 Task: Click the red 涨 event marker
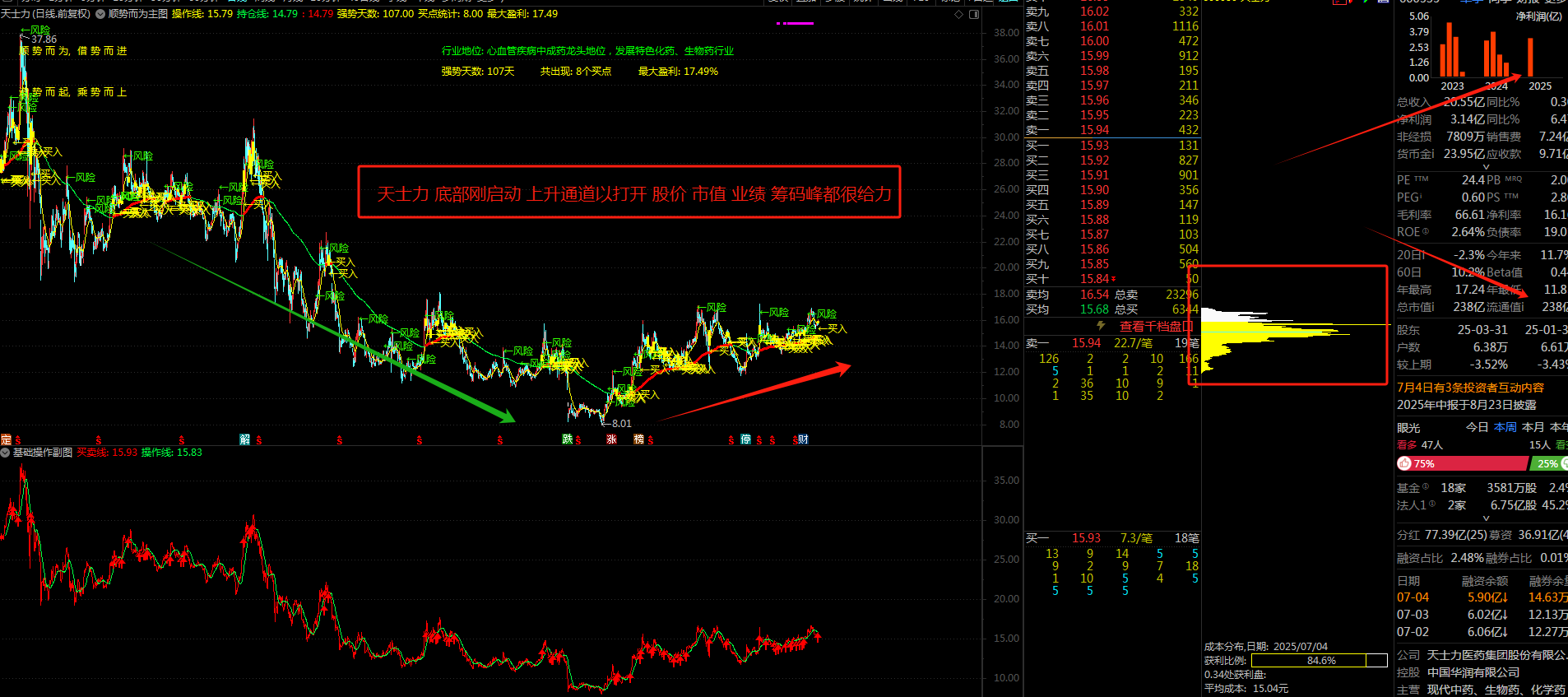point(611,439)
